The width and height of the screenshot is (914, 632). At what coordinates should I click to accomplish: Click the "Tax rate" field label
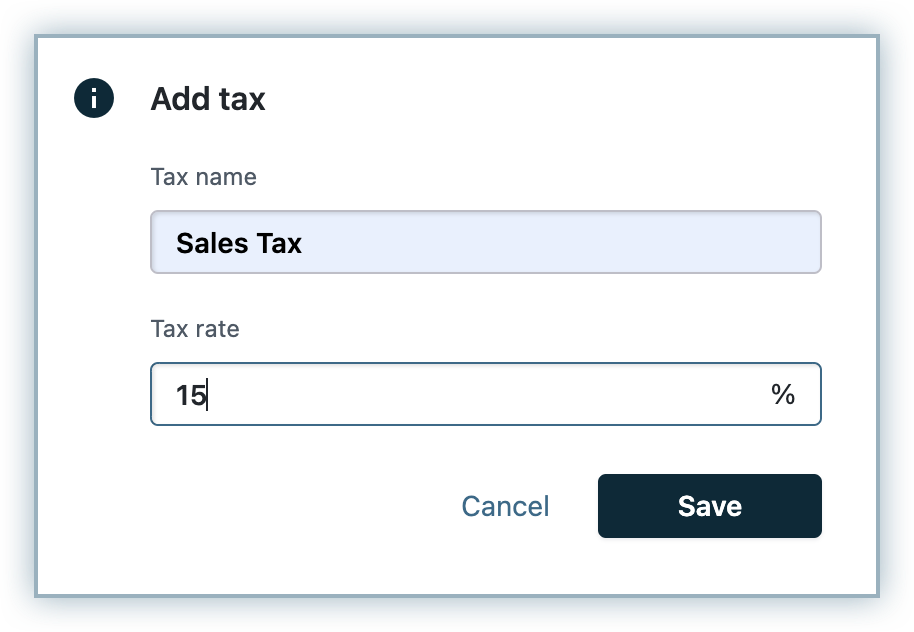pos(195,329)
